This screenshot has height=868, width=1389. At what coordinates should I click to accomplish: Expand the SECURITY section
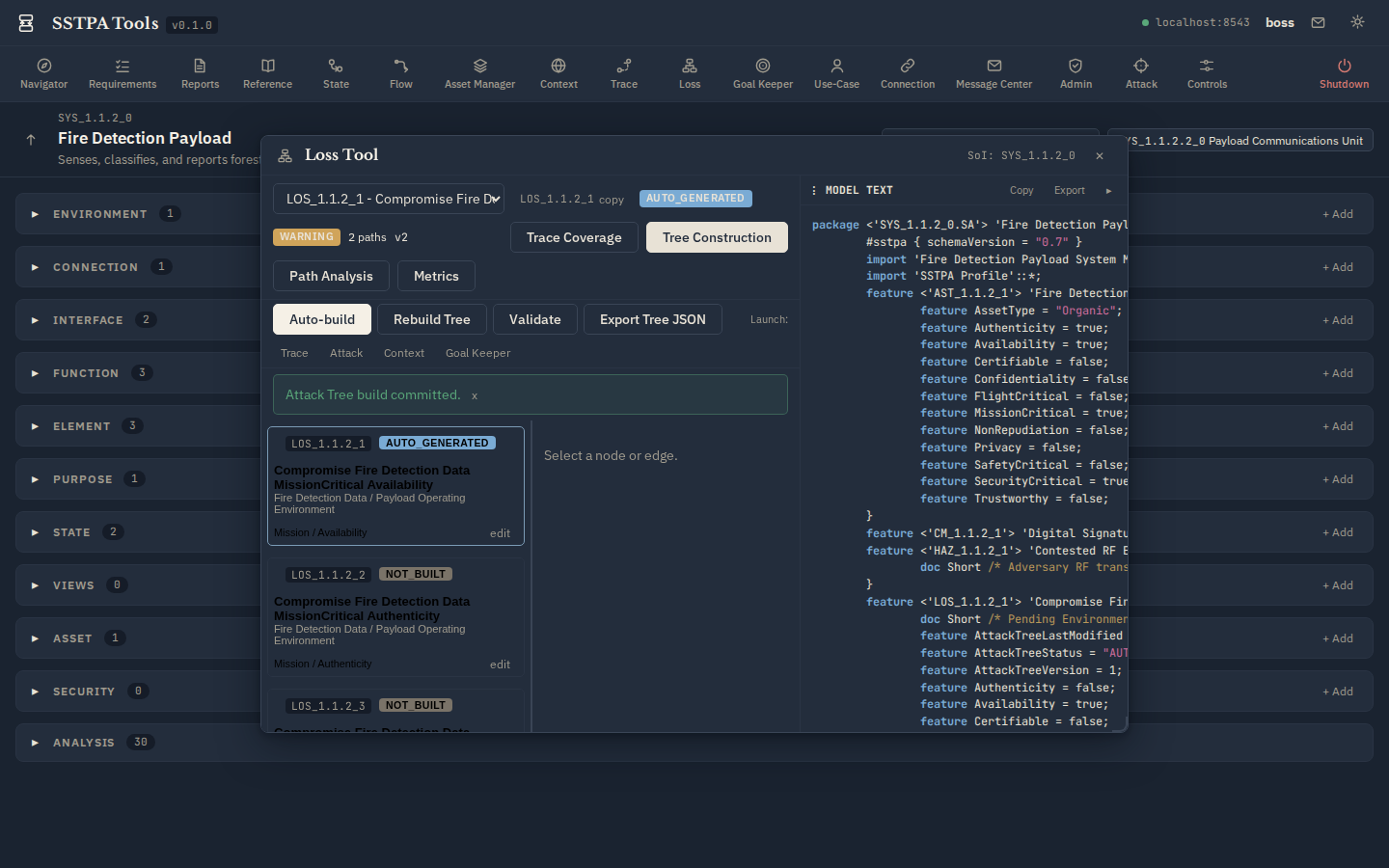tap(35, 692)
